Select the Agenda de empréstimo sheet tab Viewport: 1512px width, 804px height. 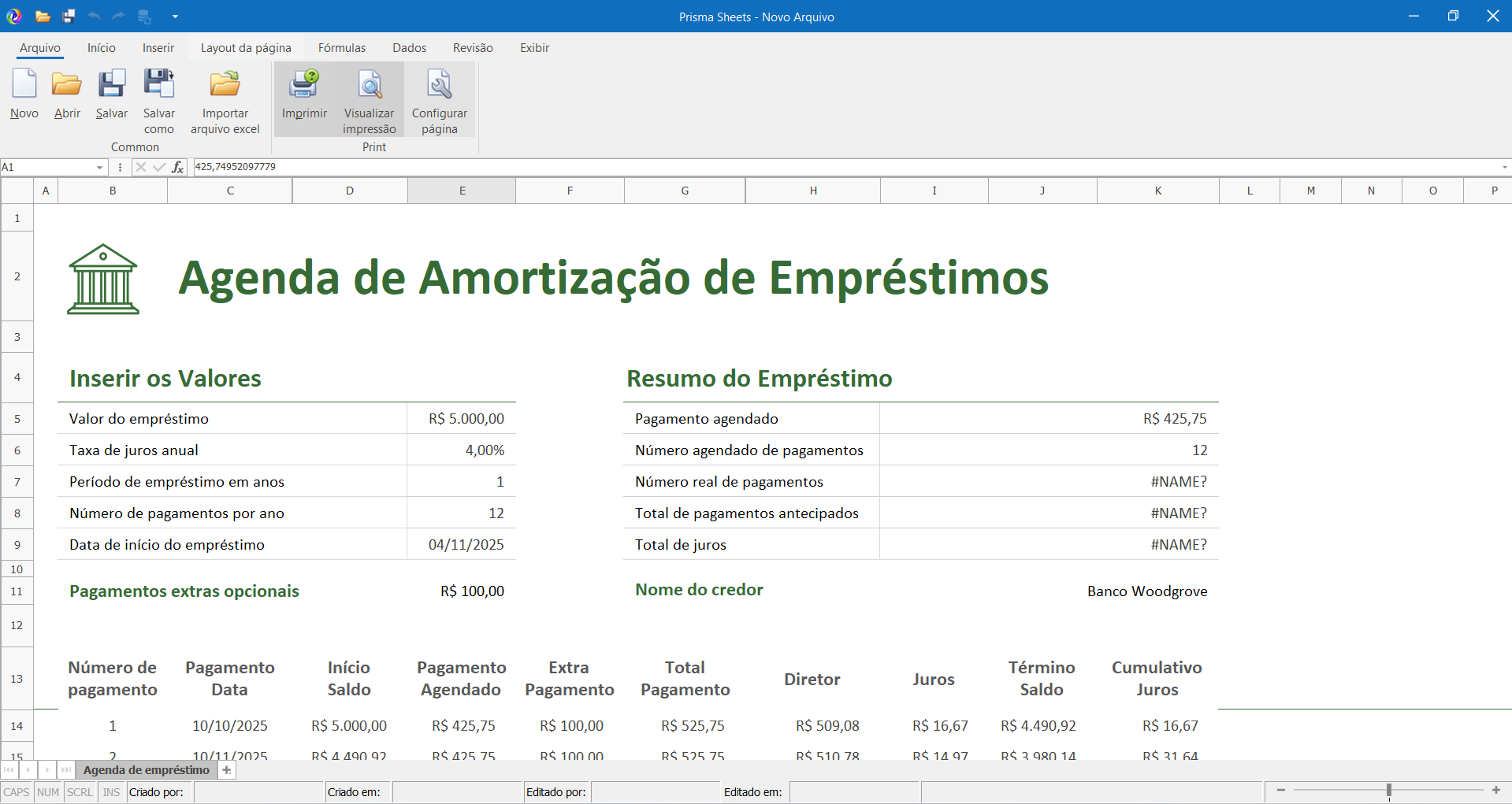pos(145,769)
